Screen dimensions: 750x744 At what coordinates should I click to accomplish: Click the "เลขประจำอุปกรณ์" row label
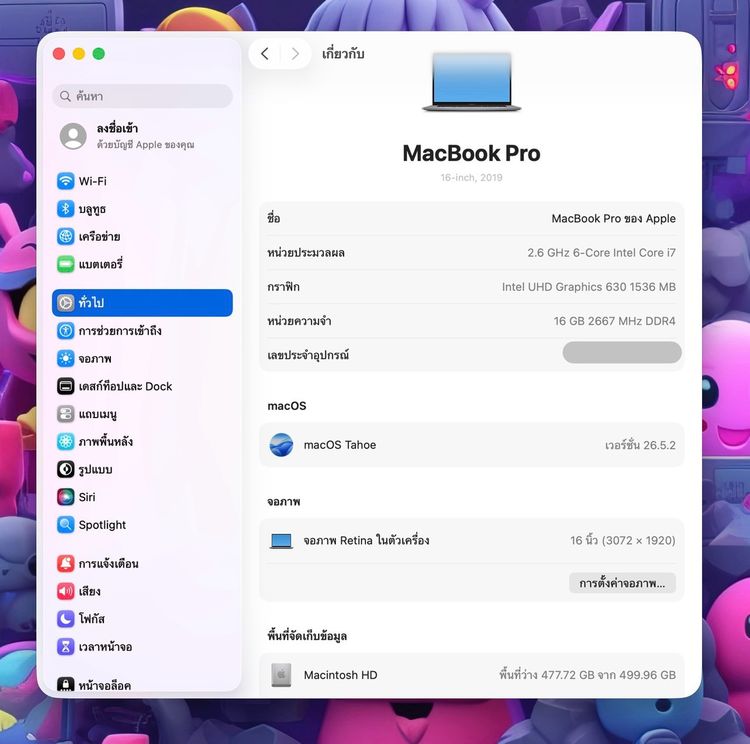[x=309, y=355]
